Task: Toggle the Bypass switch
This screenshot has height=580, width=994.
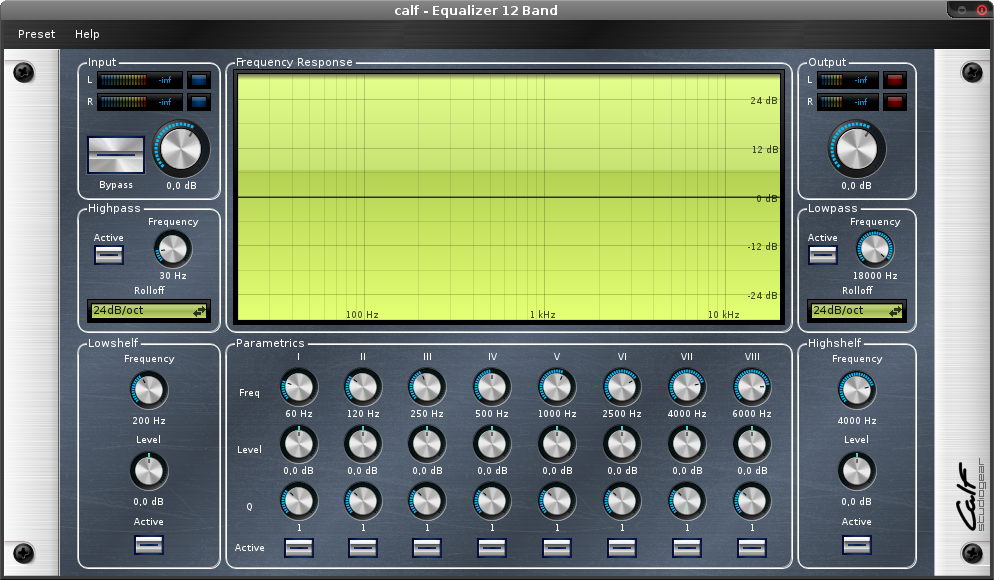Action: coord(116,157)
